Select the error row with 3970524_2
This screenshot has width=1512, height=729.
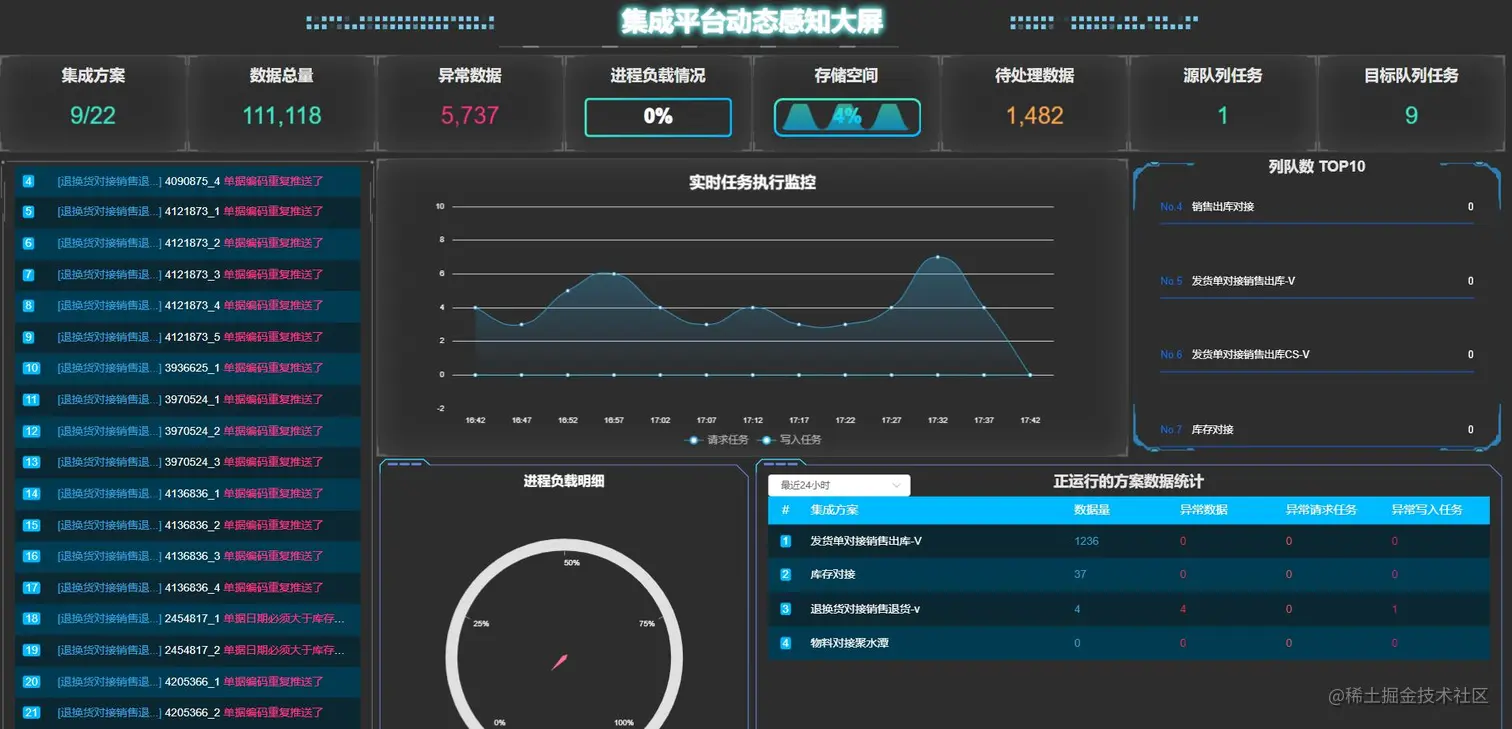pos(188,431)
